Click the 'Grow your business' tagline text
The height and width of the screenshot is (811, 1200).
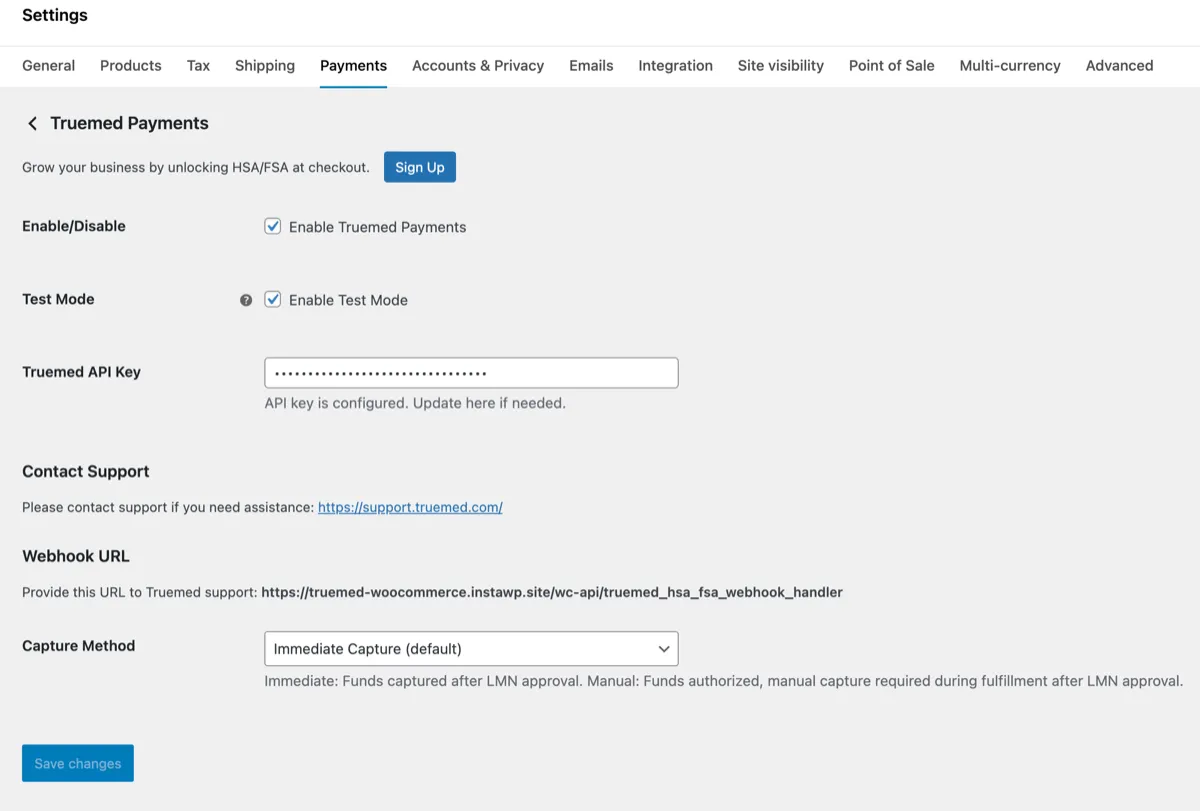[x=196, y=167]
